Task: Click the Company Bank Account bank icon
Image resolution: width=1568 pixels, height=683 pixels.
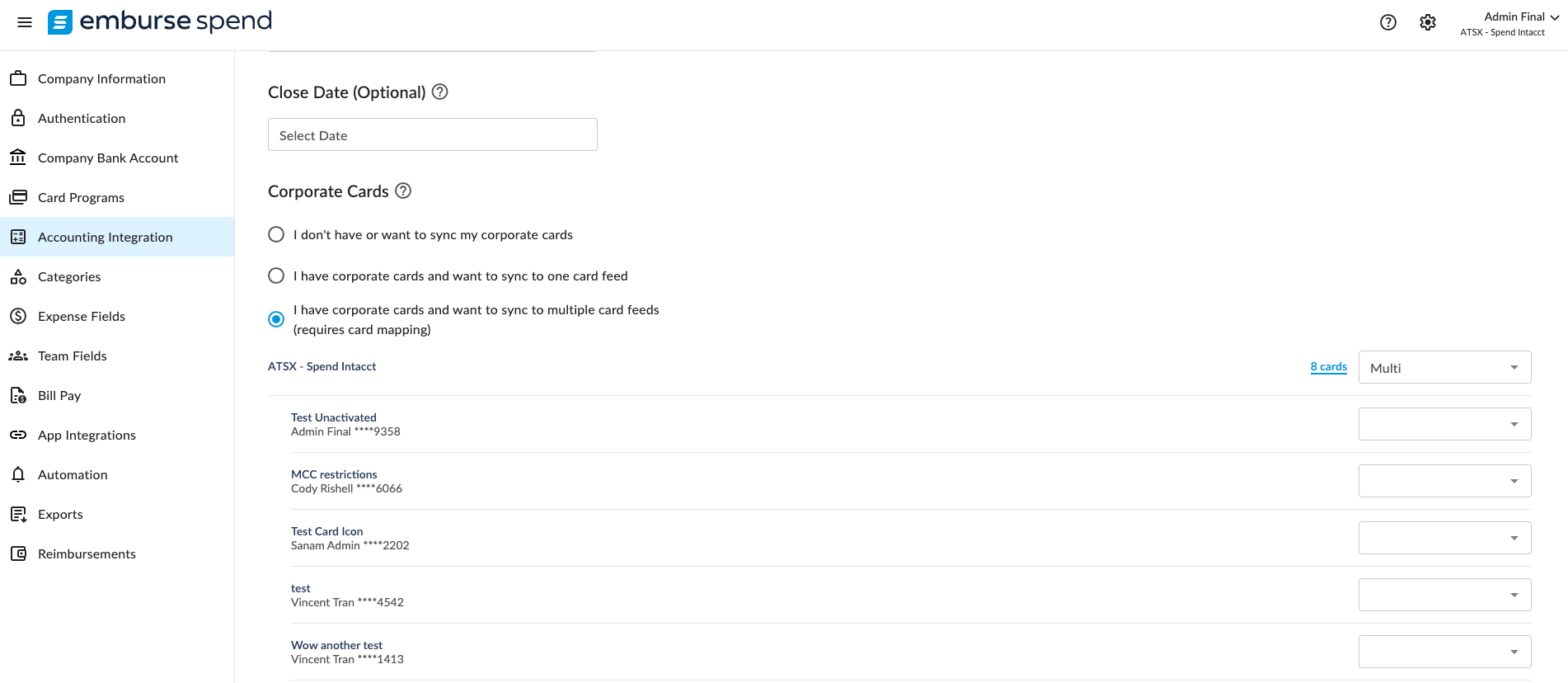Action: (x=18, y=158)
